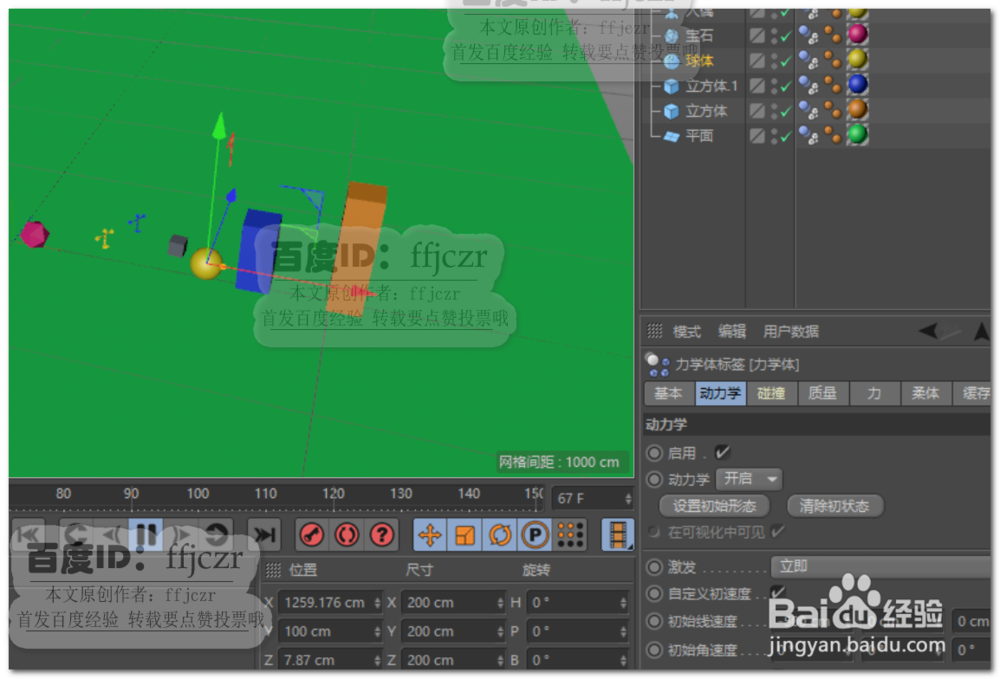The height and width of the screenshot is (679, 1000).
Task: Toggle parameter keyframe recording P icon
Action: 536,534
